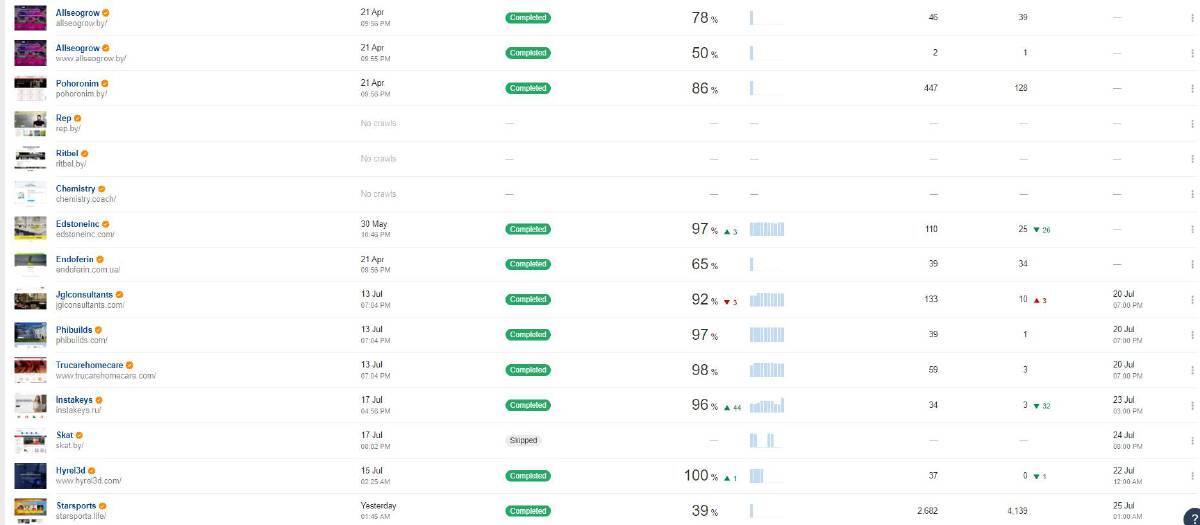The image size is (1200, 525).
Task: Click Completed status badge for Edstoneinc
Action: tap(527, 229)
